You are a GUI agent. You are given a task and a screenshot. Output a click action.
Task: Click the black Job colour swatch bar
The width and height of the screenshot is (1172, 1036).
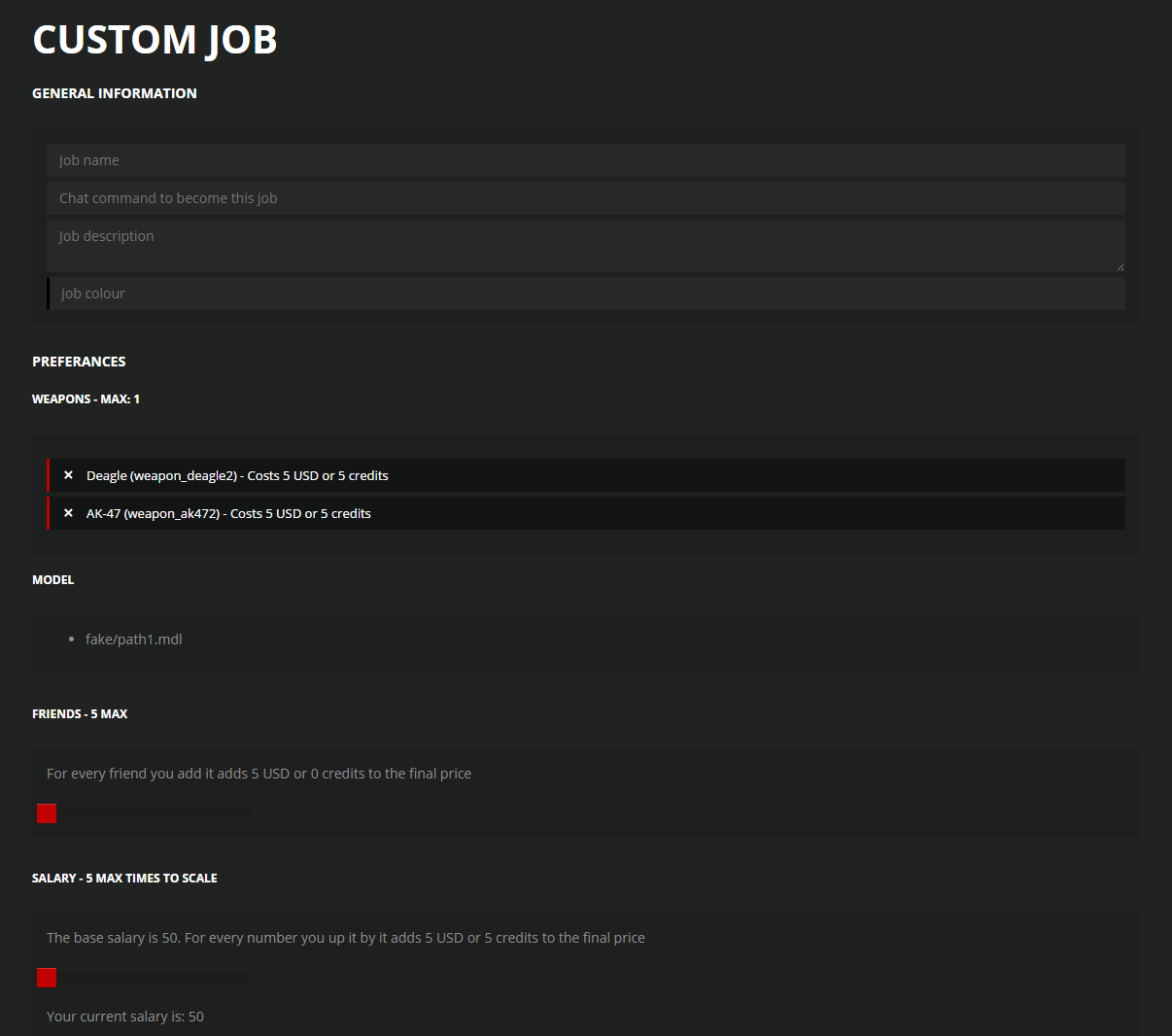pyautogui.click(x=48, y=294)
